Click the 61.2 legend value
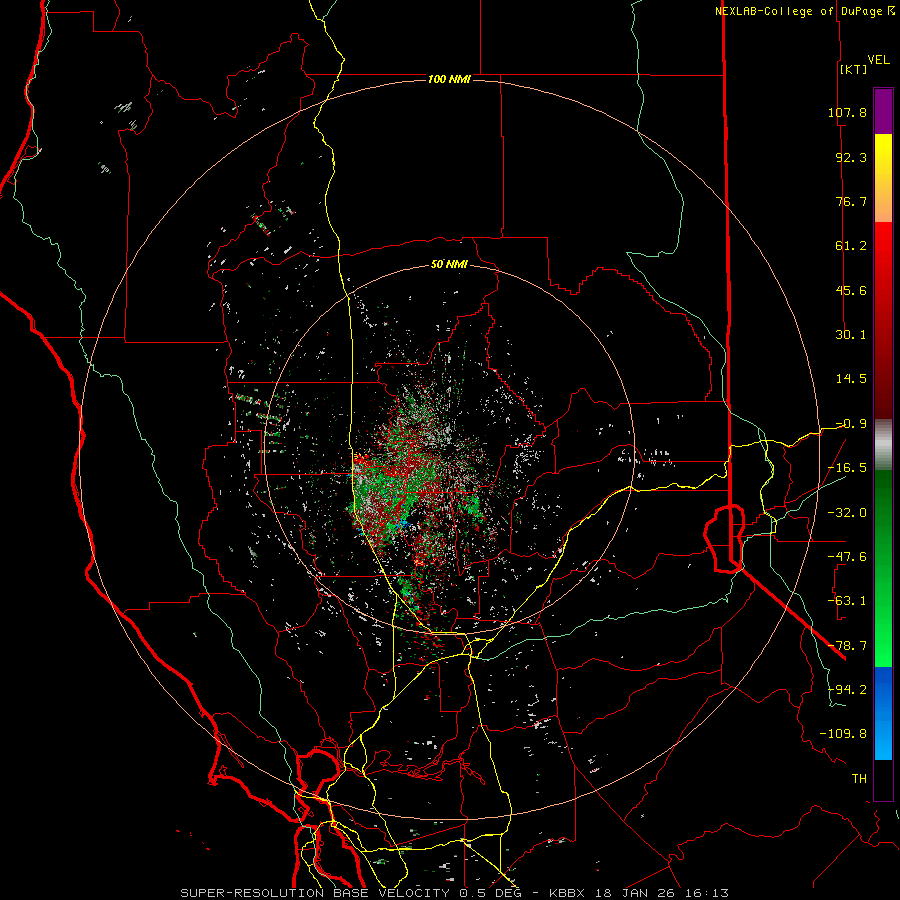The width and height of the screenshot is (900, 900). (851, 246)
